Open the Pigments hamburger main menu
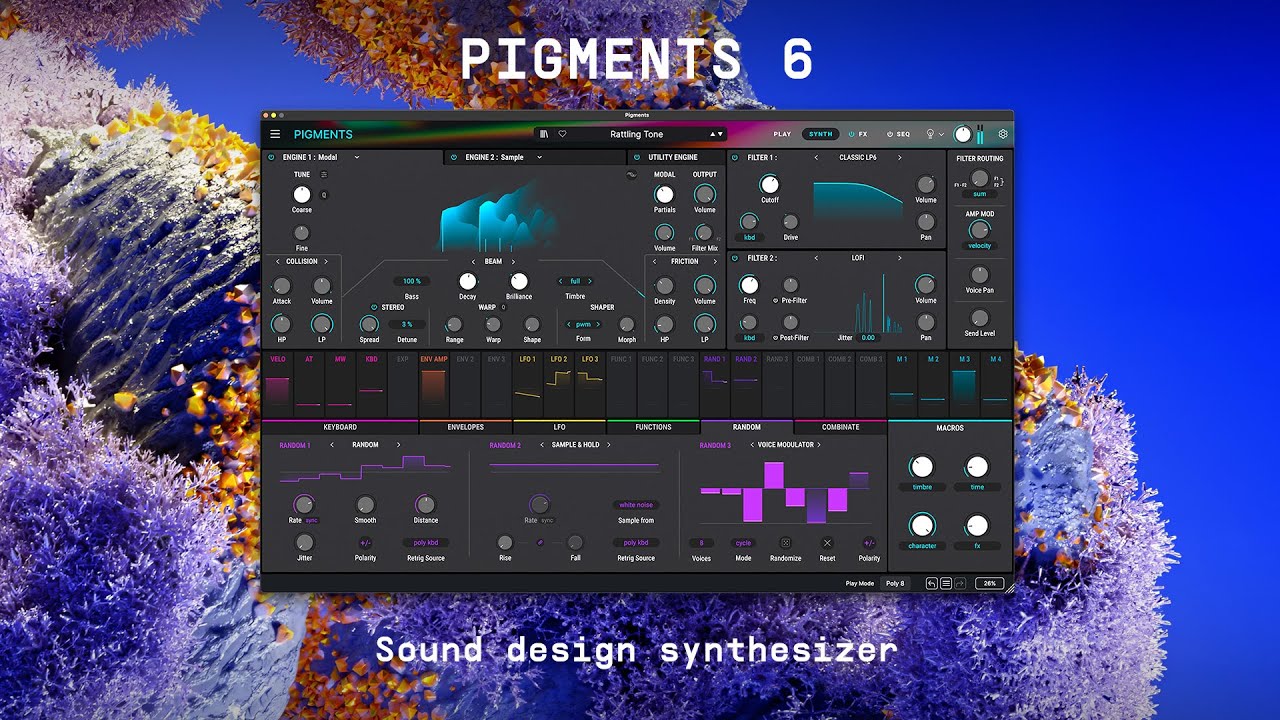The image size is (1280, 720). 275,134
